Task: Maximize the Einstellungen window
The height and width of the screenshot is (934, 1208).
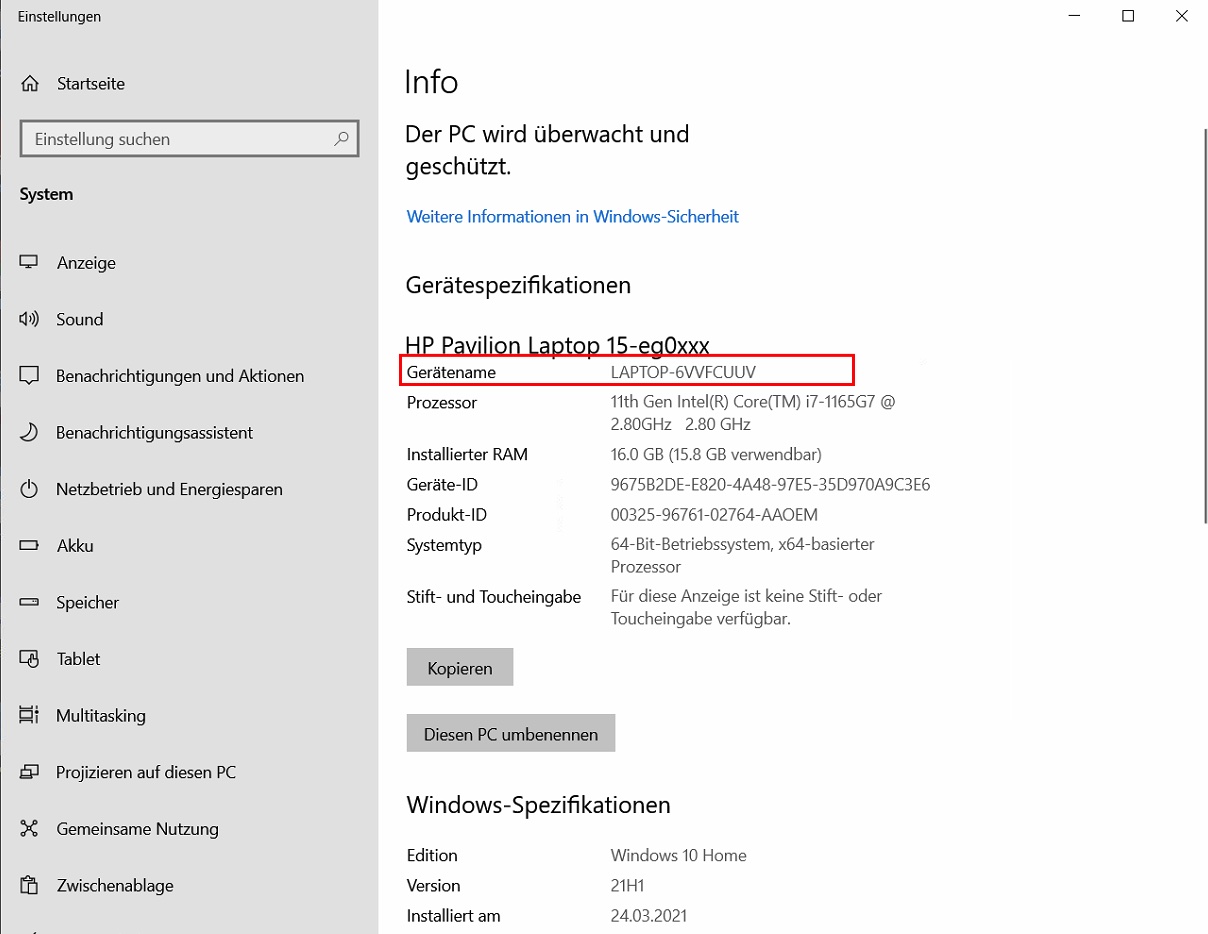Action: click(1128, 16)
